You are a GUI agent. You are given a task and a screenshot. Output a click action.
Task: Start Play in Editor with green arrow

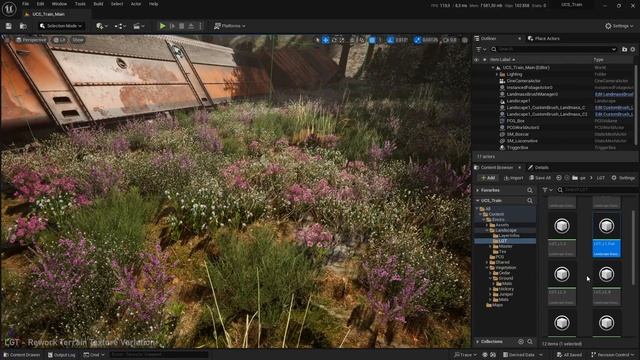pos(162,26)
